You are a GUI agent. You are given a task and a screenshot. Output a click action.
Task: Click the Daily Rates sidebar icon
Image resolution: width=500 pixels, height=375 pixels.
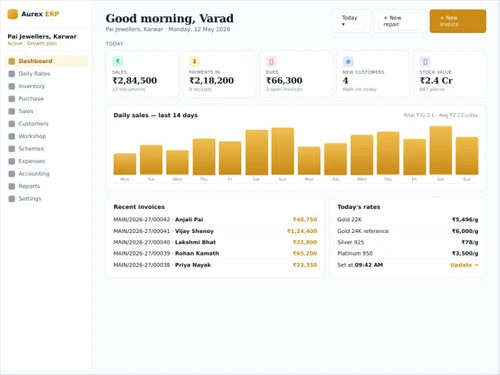[x=12, y=74]
